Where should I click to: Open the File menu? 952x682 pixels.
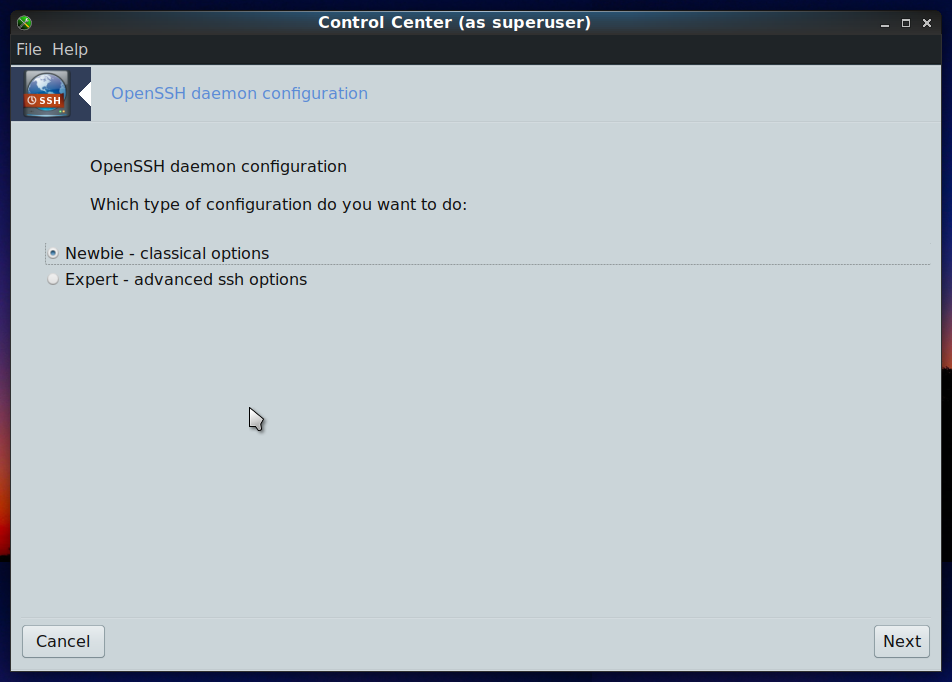coord(29,49)
